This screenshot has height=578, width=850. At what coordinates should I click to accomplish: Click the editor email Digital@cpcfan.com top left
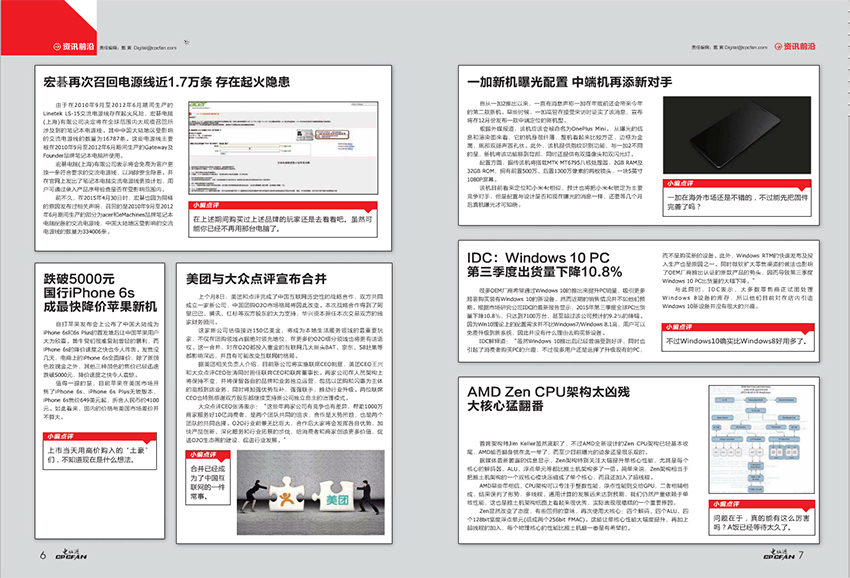[x=155, y=48]
